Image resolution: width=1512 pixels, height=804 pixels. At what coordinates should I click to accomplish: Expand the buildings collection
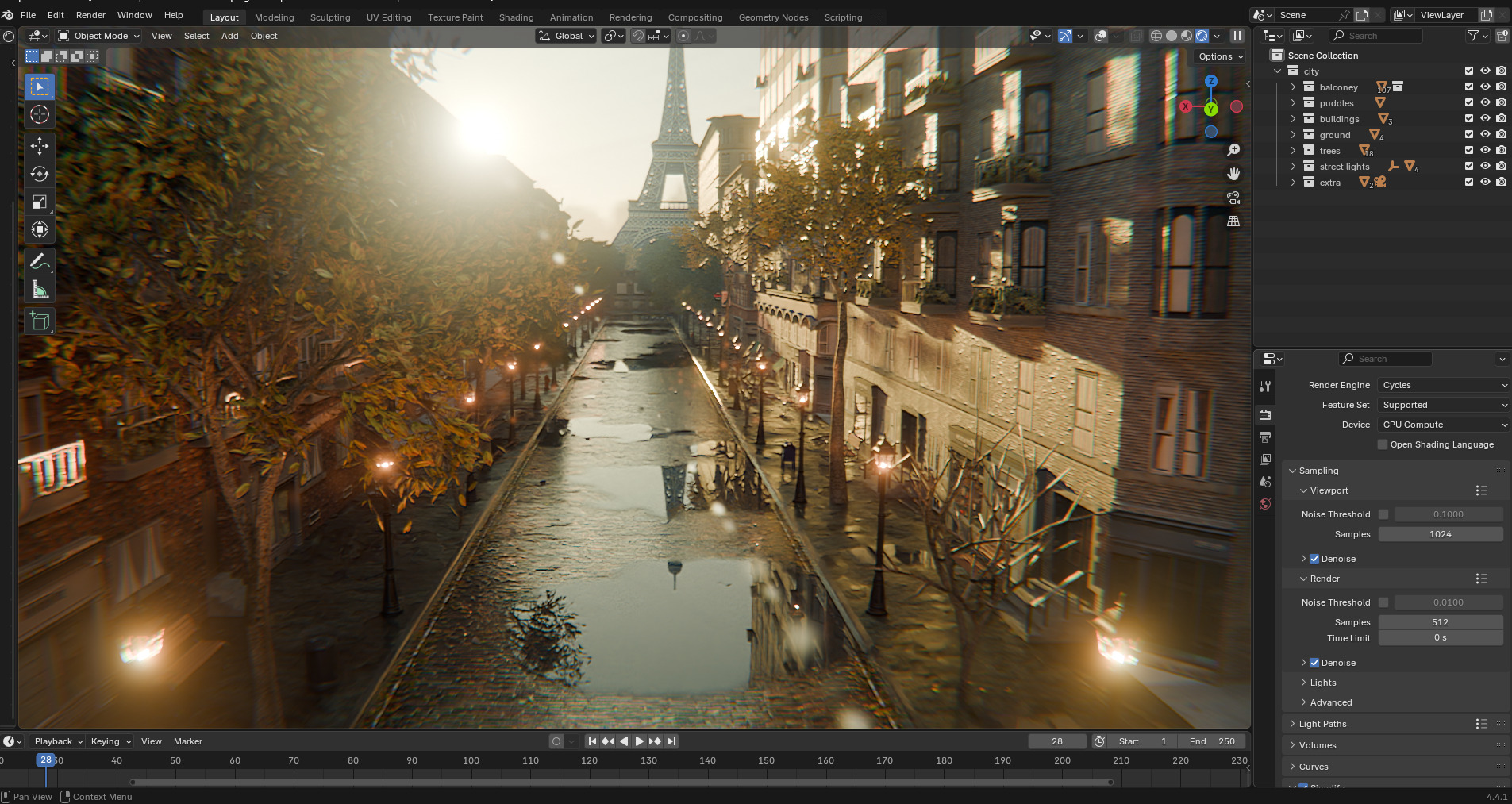point(1293,118)
